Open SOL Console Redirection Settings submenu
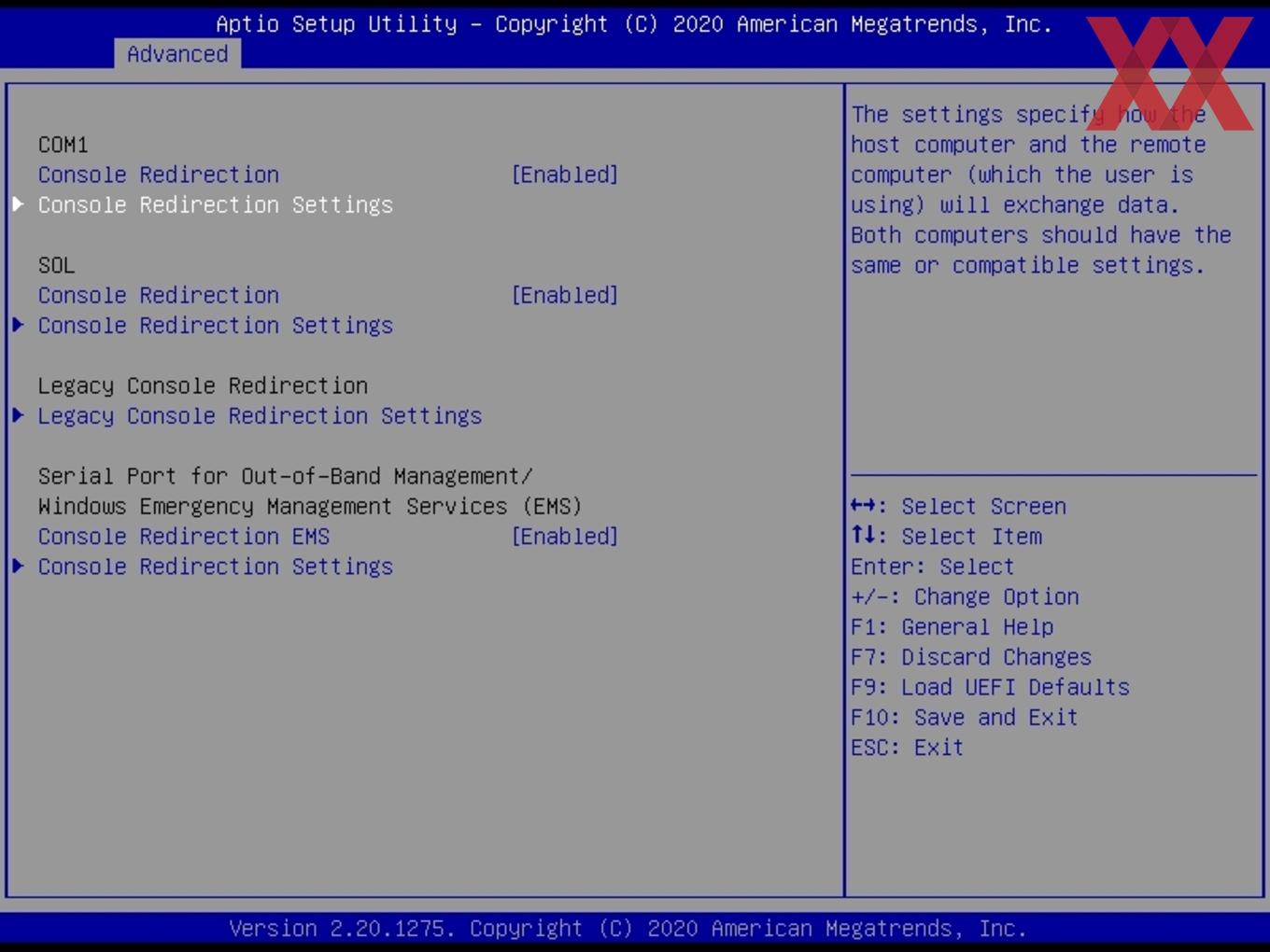 pyautogui.click(x=216, y=325)
